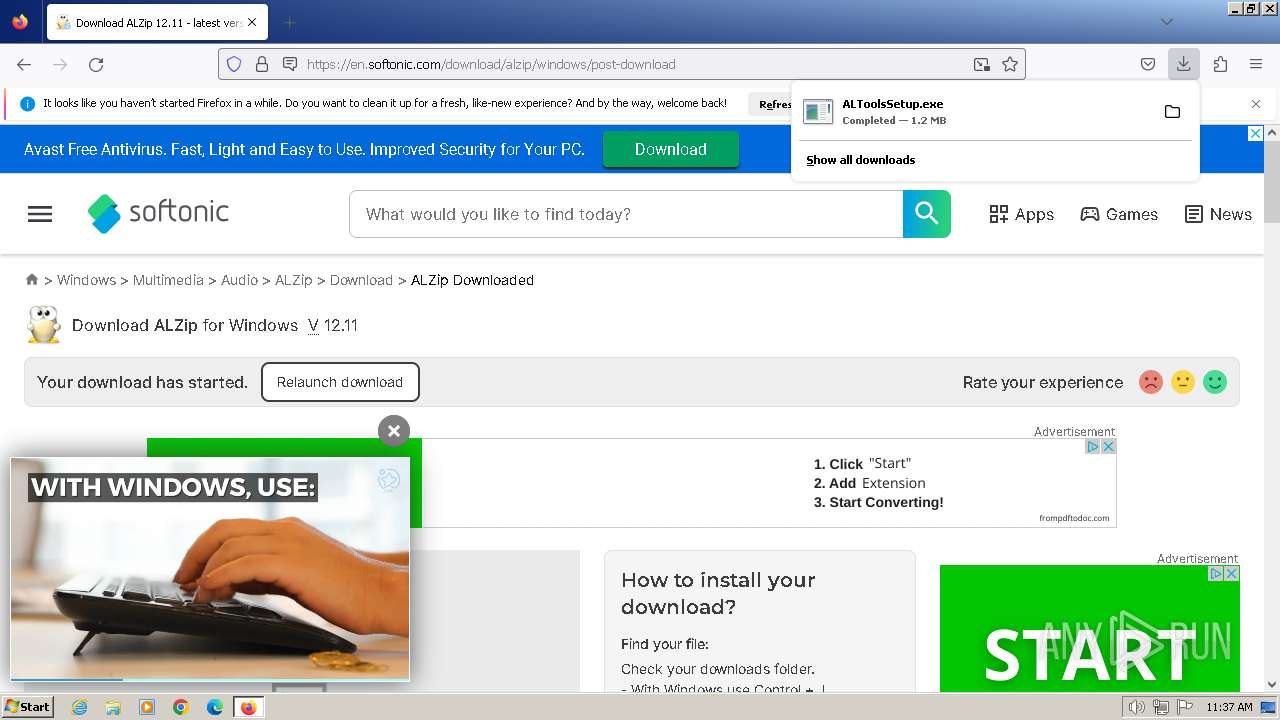This screenshot has width=1280, height=720.
Task: Open Save to Pocket icon
Action: coord(1148,64)
